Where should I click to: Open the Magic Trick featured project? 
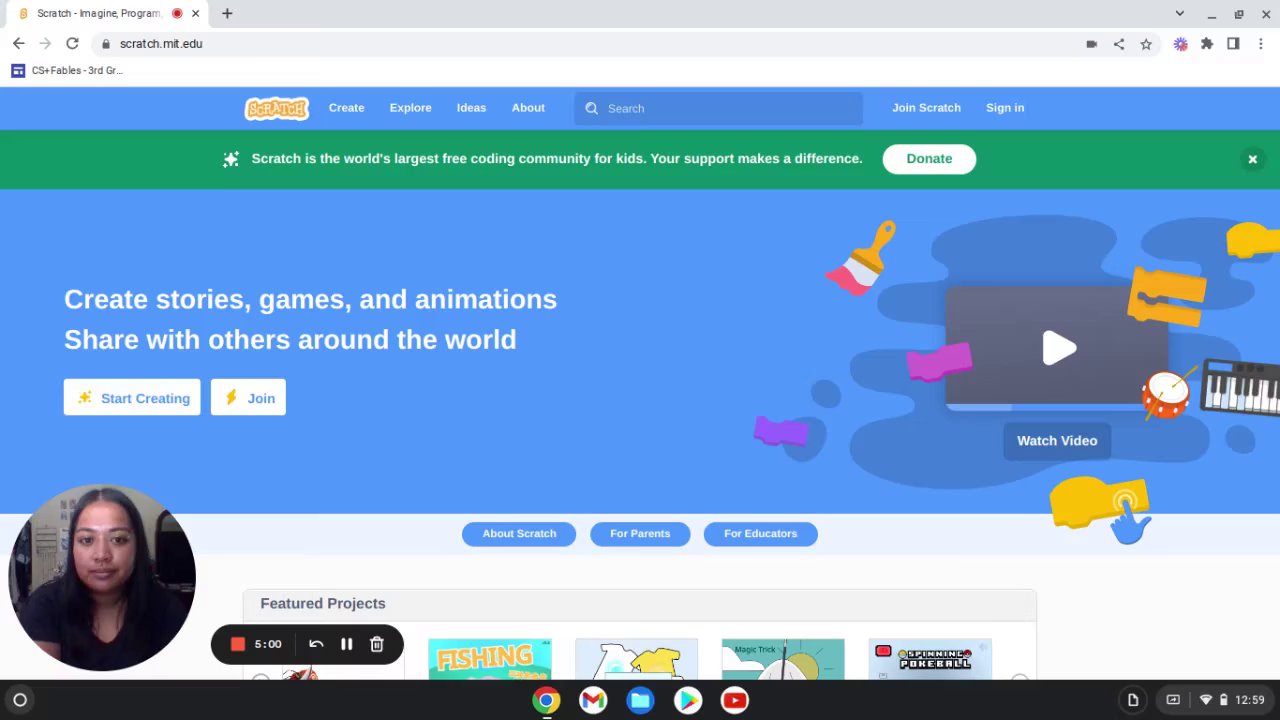coord(783,659)
